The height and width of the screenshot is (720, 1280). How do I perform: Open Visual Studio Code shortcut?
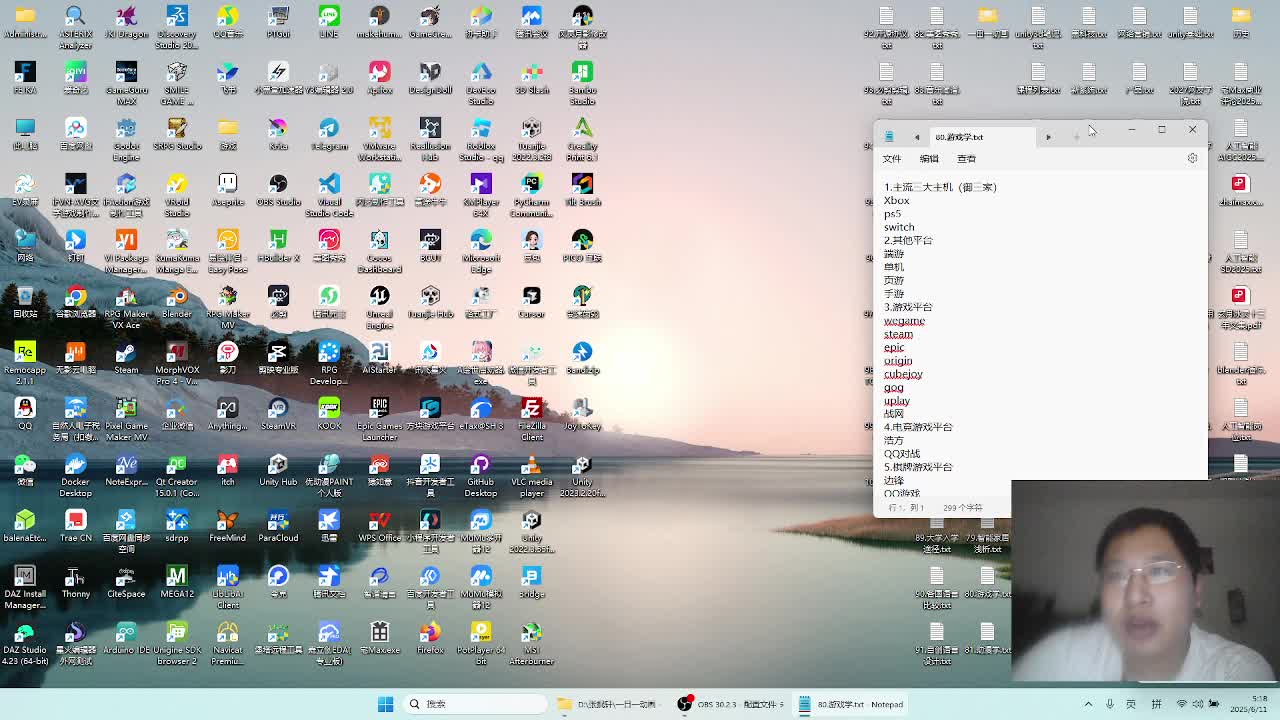click(x=329, y=195)
